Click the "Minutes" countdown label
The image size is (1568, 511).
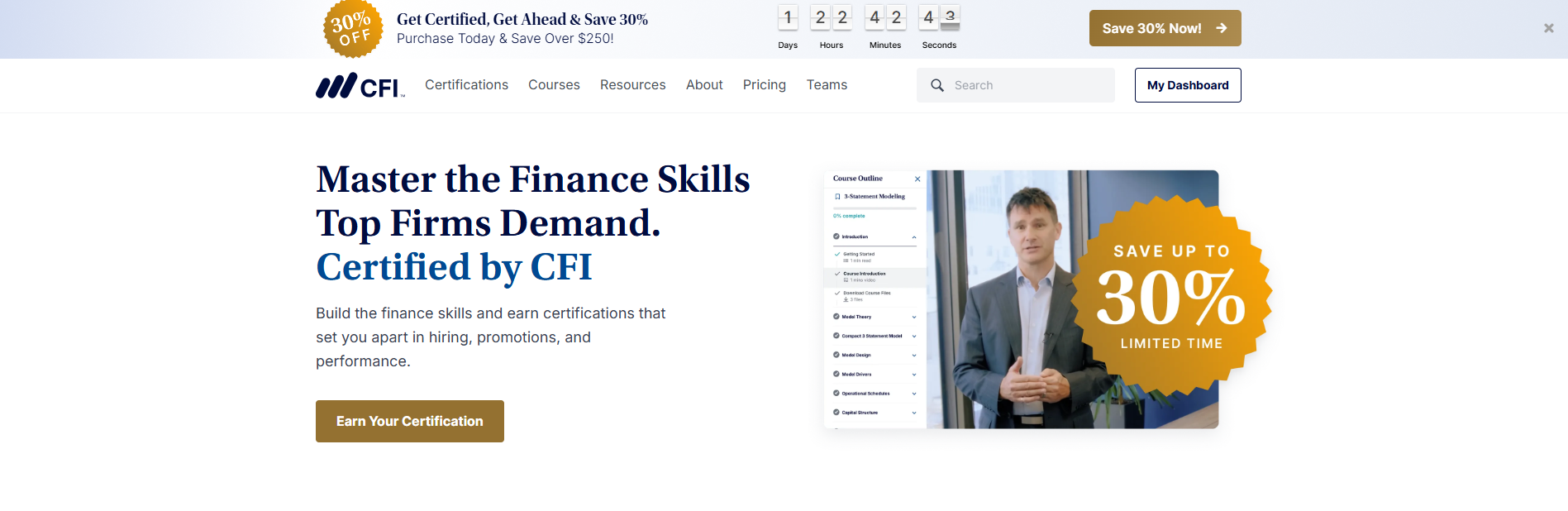coord(885,45)
